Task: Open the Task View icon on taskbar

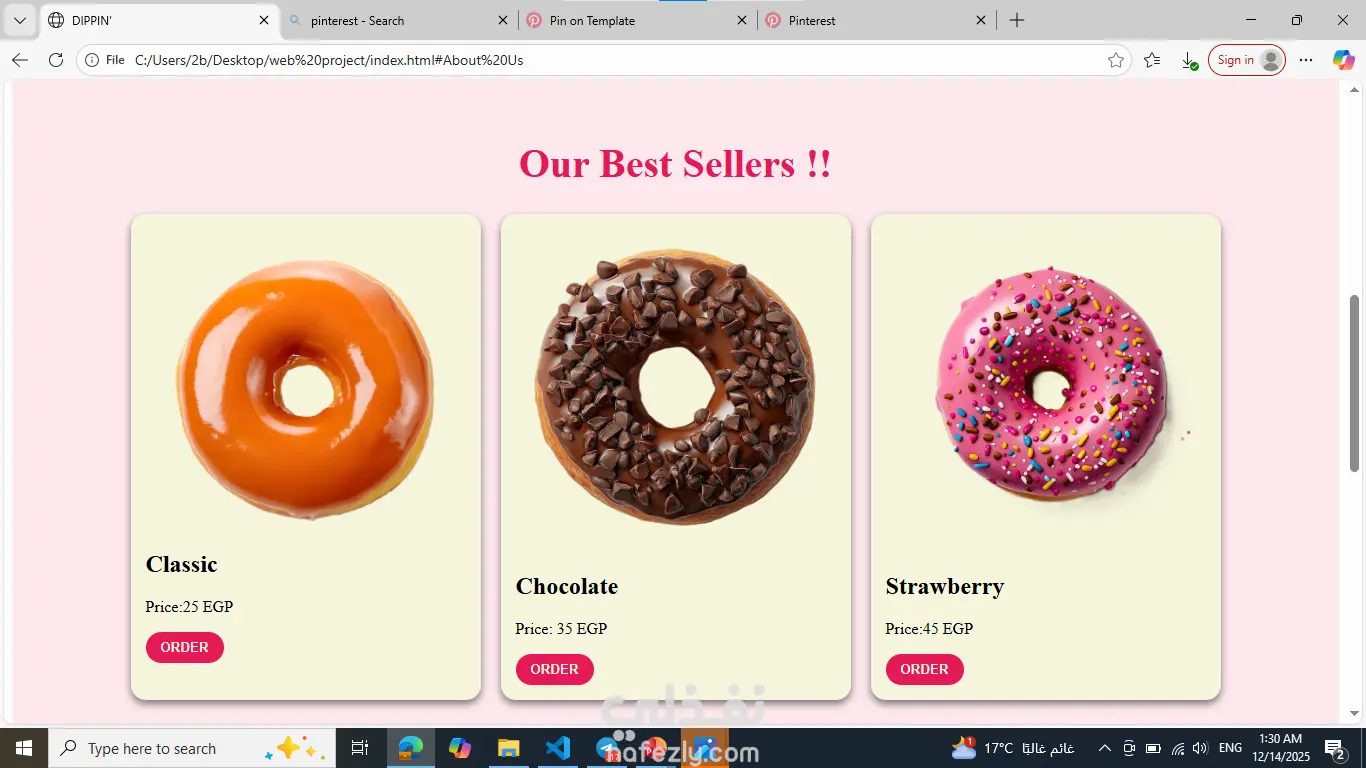Action: pos(360,748)
